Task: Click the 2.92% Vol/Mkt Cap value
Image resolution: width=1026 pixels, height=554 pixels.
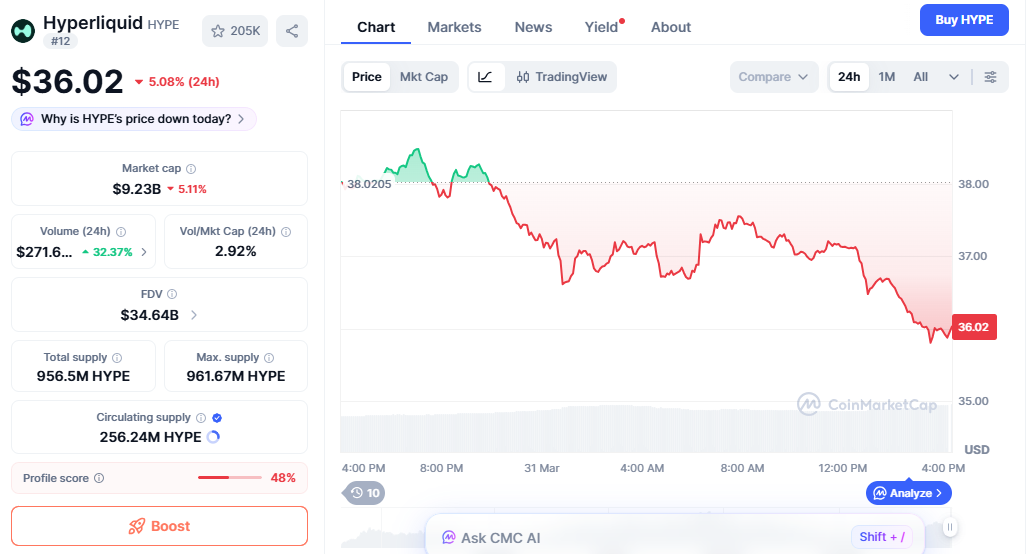Action: pyautogui.click(x=236, y=251)
